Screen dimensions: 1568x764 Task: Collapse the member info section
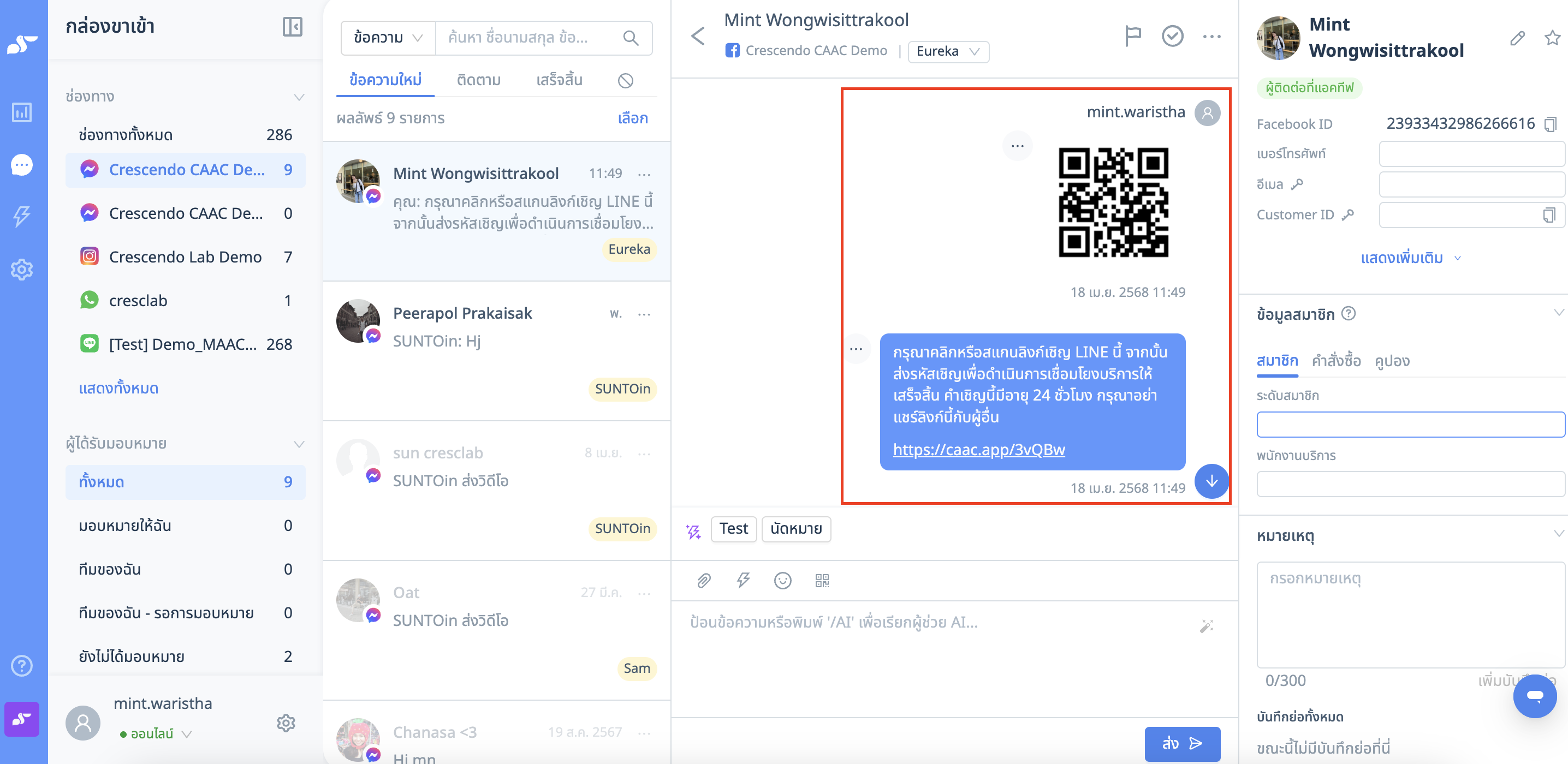(1558, 313)
